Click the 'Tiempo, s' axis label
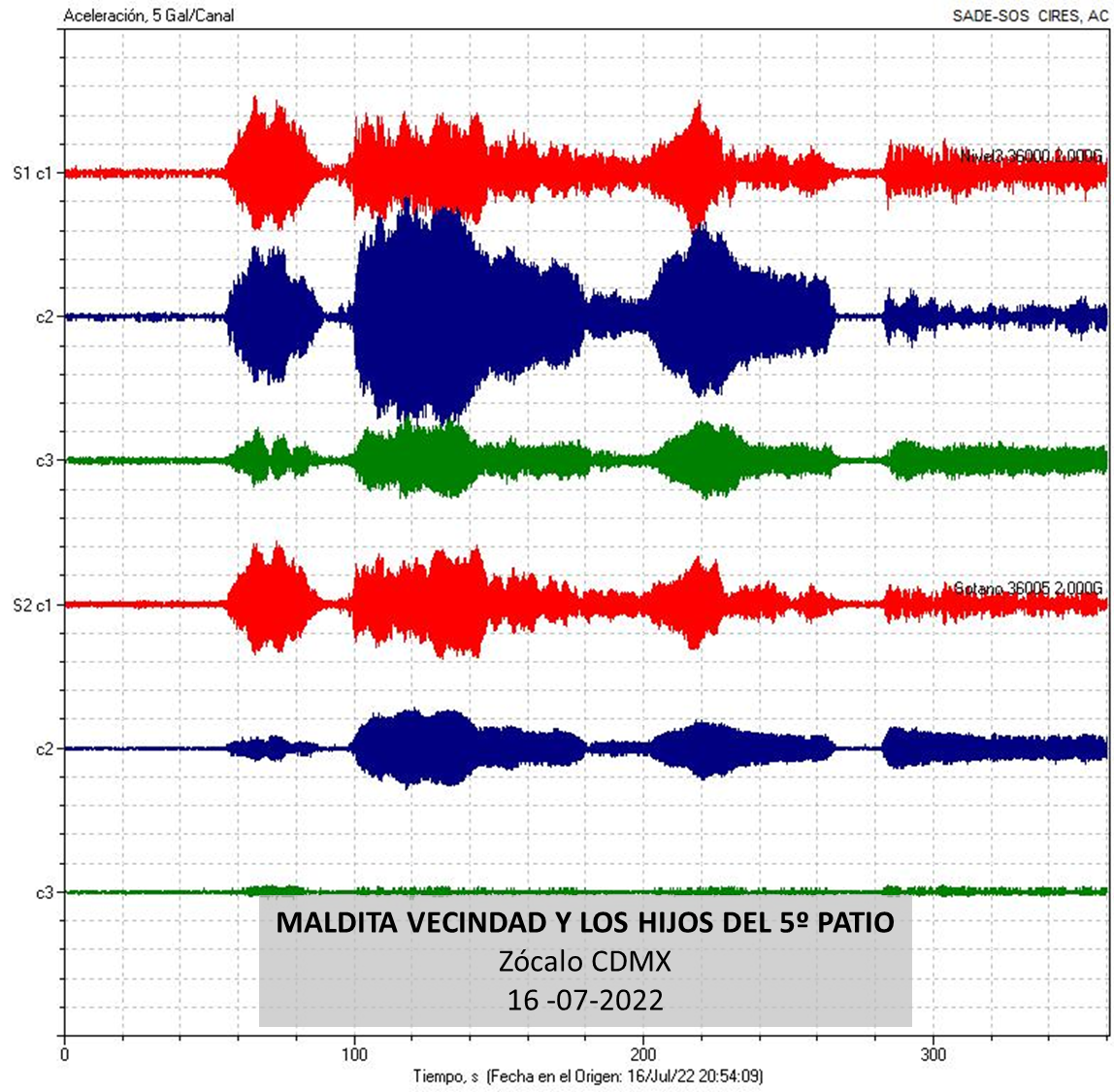The image size is (1114, 1092). click(446, 1075)
